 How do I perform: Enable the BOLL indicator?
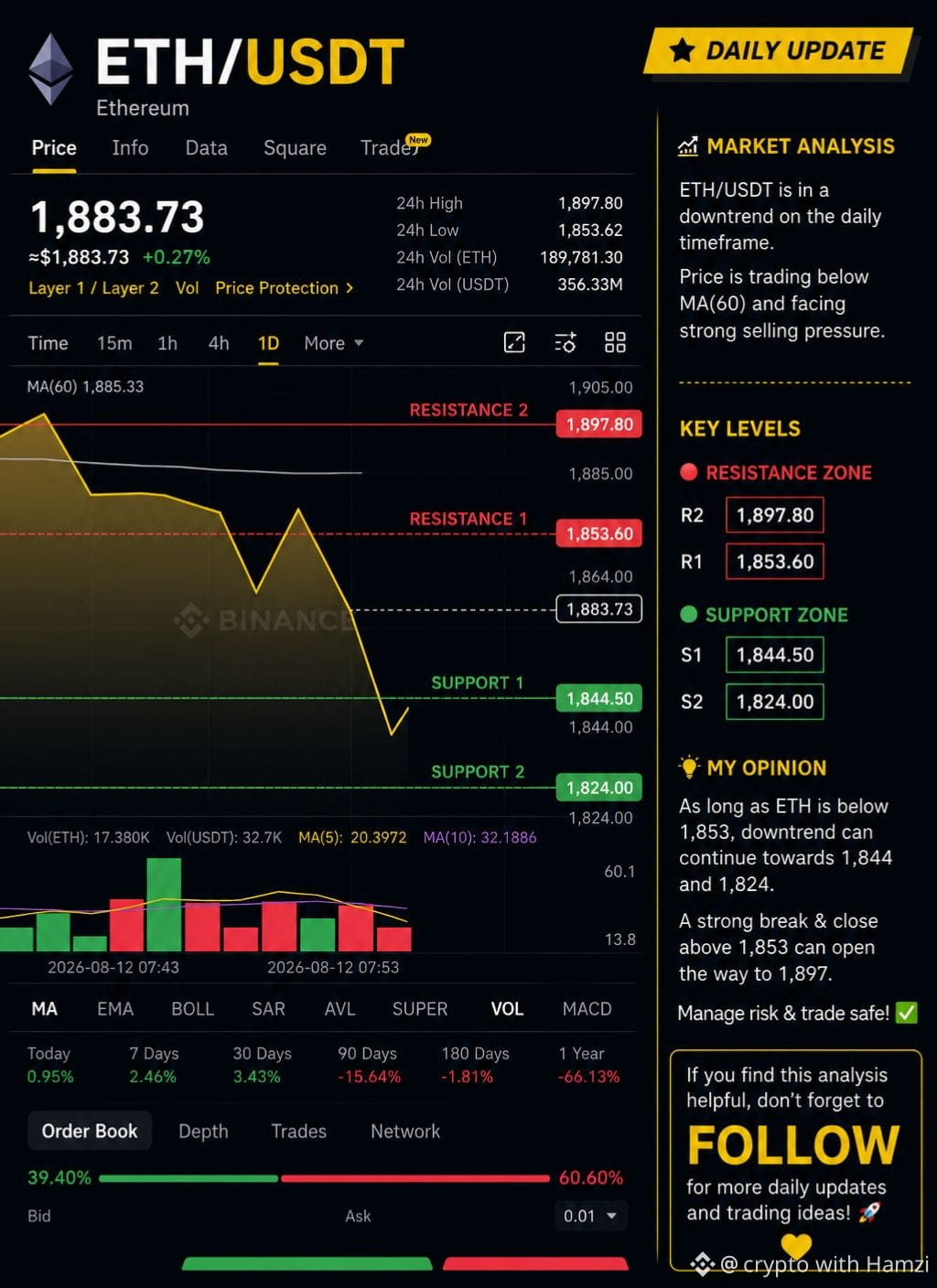point(192,1009)
